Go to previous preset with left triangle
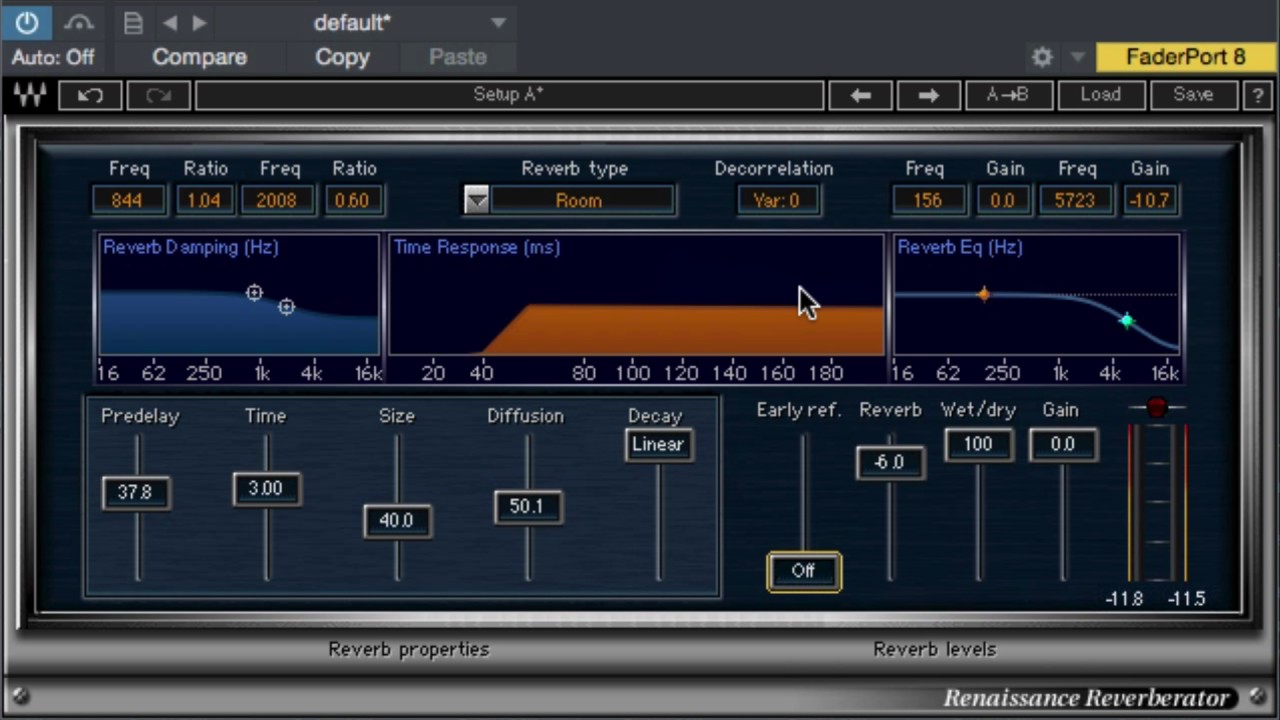This screenshot has width=1280, height=720. click(170, 23)
